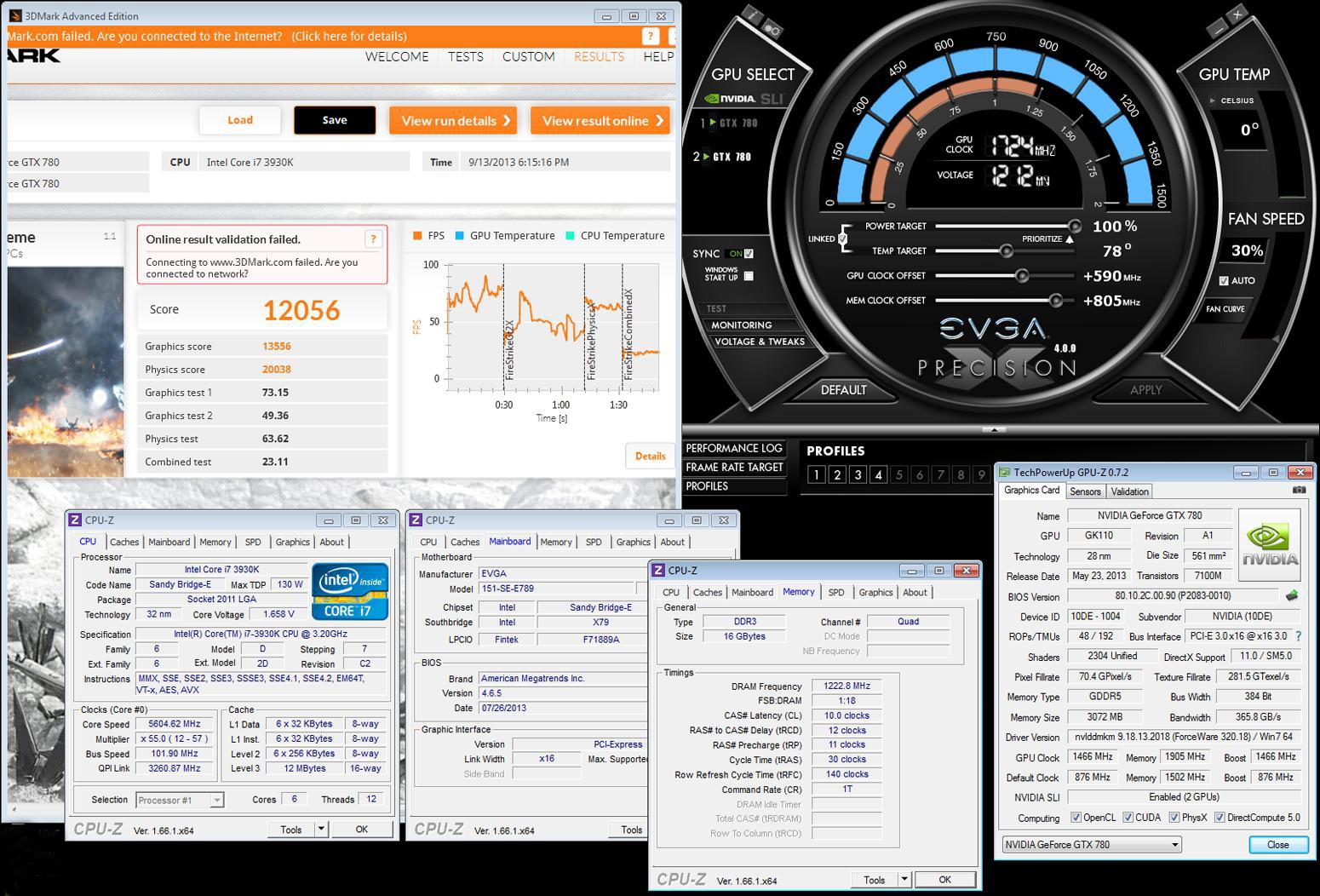
Task: Expand the bottom panel arrow of Precision
Action: (994, 429)
